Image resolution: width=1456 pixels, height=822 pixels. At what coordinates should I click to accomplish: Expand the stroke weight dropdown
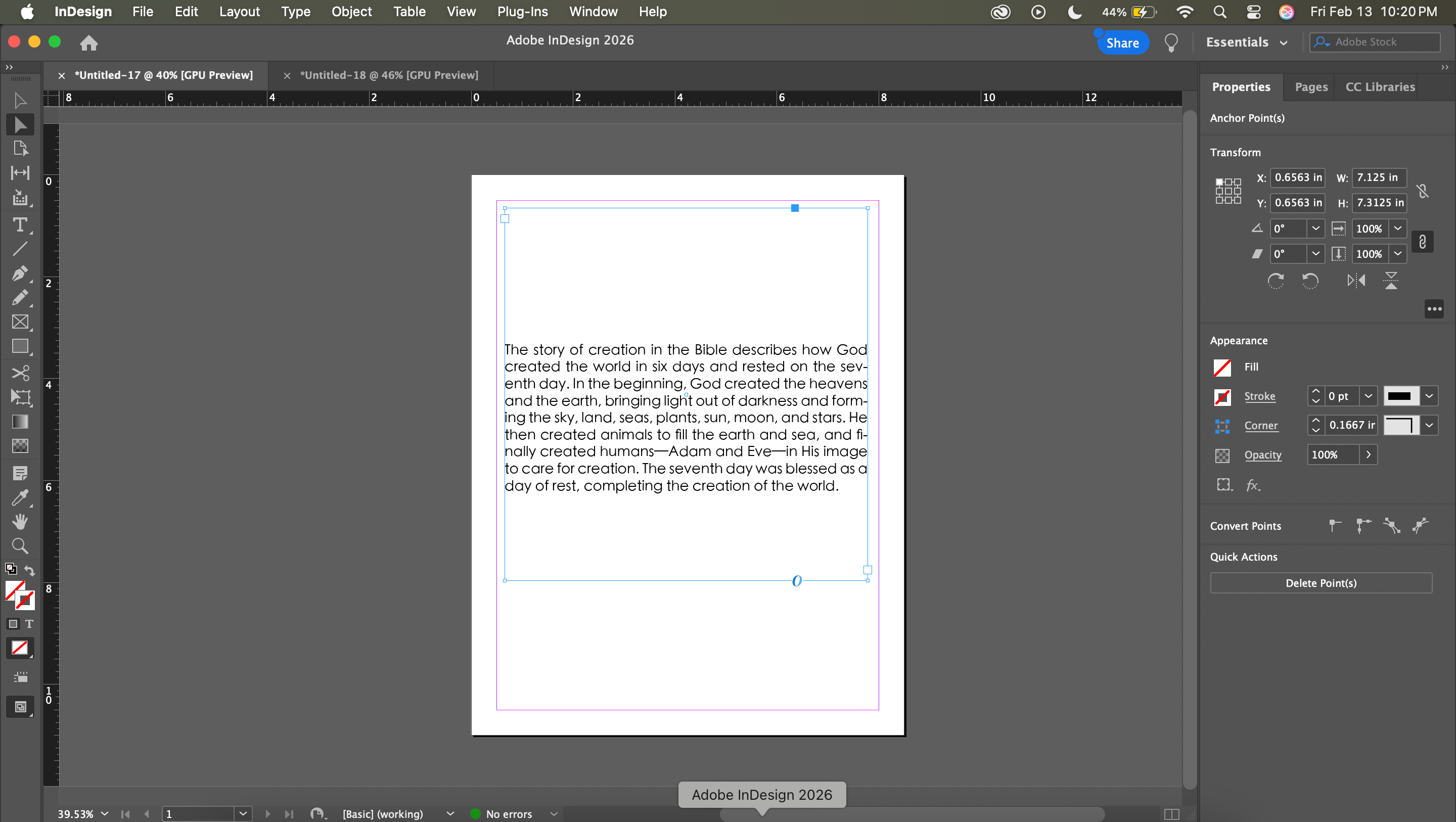[x=1369, y=396]
